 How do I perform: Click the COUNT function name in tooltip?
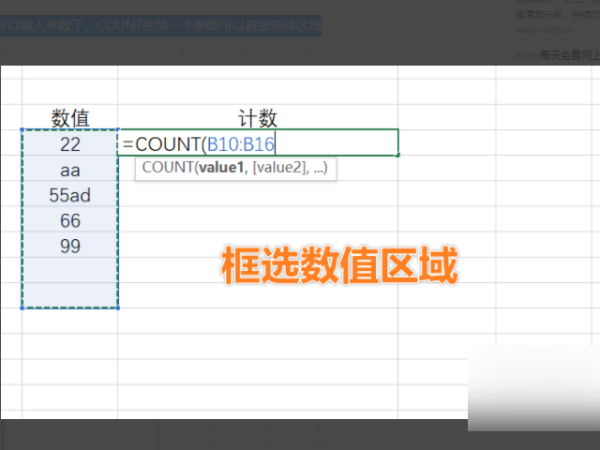click(x=168, y=168)
